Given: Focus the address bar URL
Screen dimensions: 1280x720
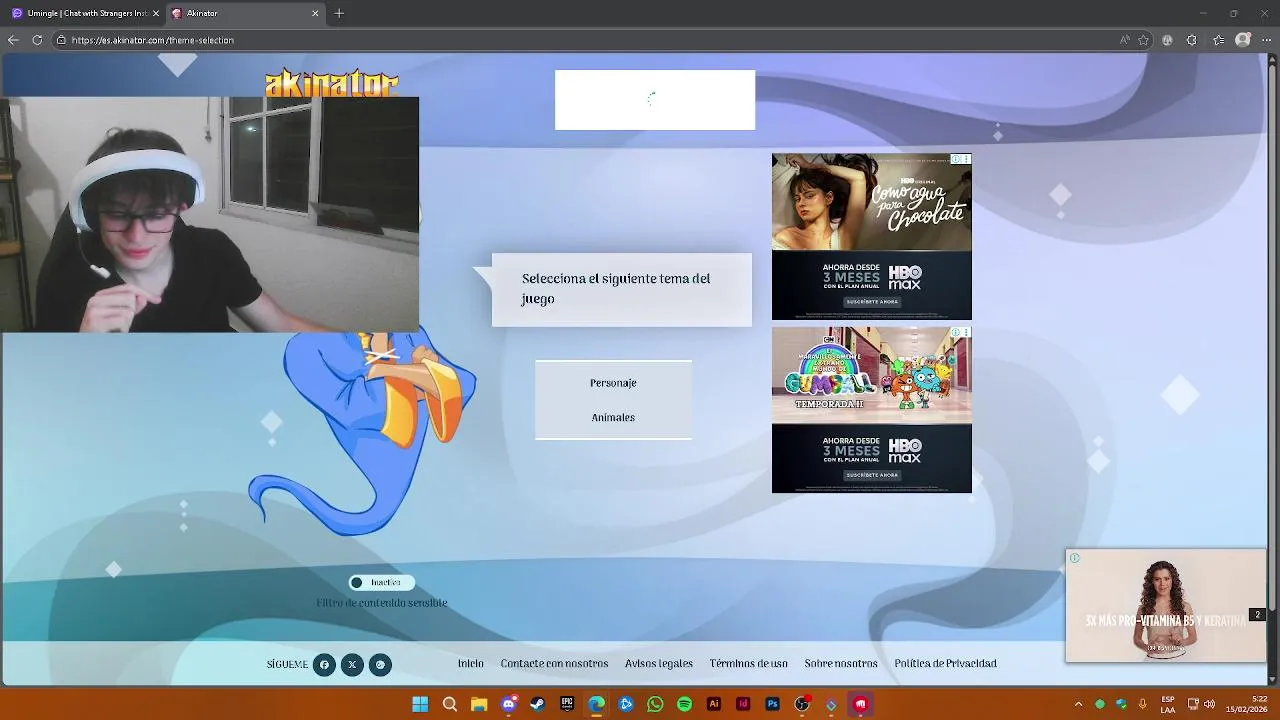Looking at the screenshot, I should 152,40.
